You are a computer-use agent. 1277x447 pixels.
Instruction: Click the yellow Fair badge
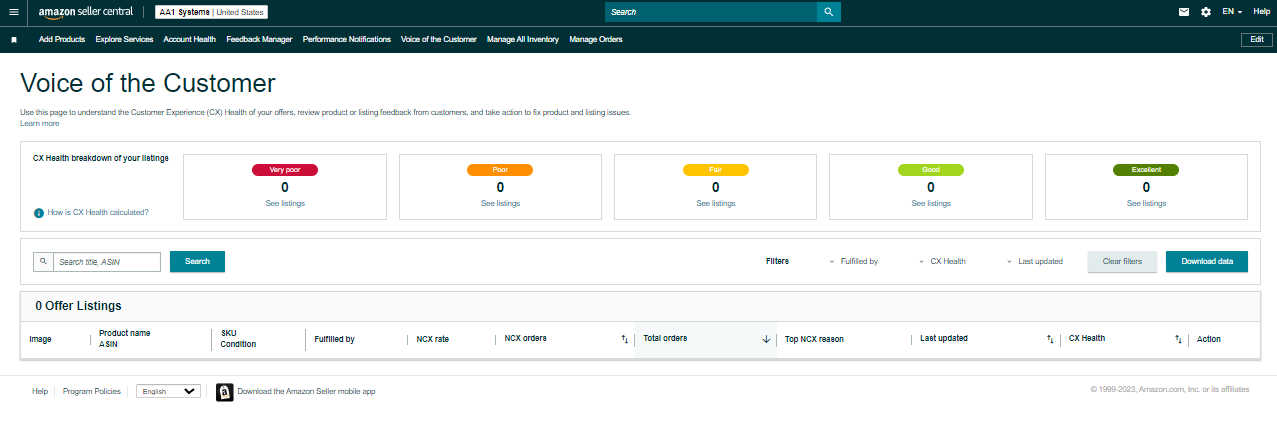tap(715, 170)
